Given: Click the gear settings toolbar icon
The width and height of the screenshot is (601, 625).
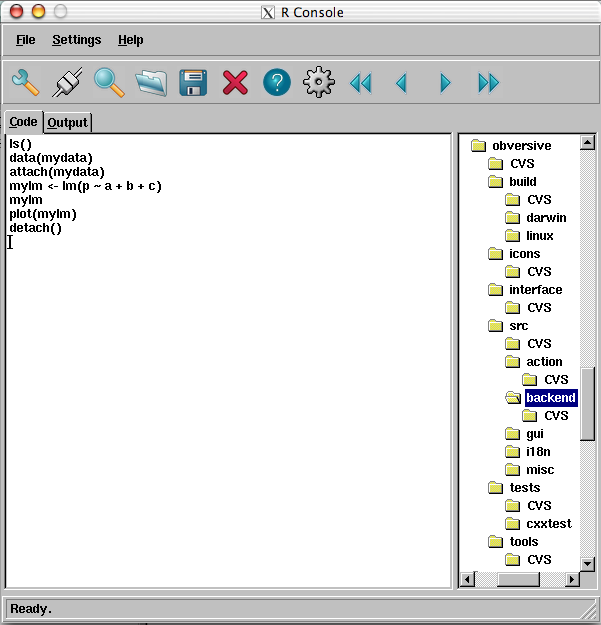Looking at the screenshot, I should (x=319, y=83).
